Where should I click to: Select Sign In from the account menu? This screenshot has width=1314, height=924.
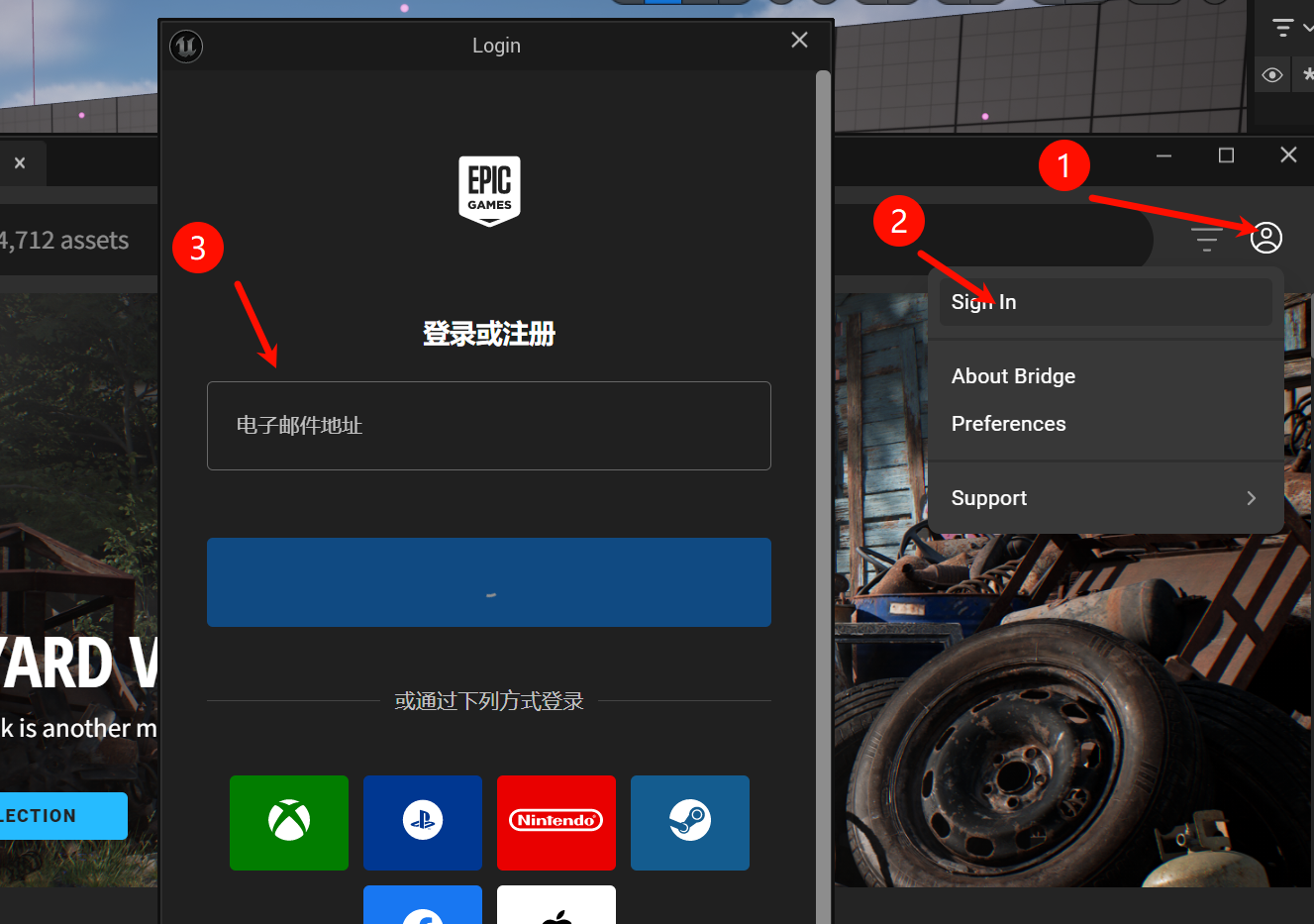click(x=1104, y=302)
